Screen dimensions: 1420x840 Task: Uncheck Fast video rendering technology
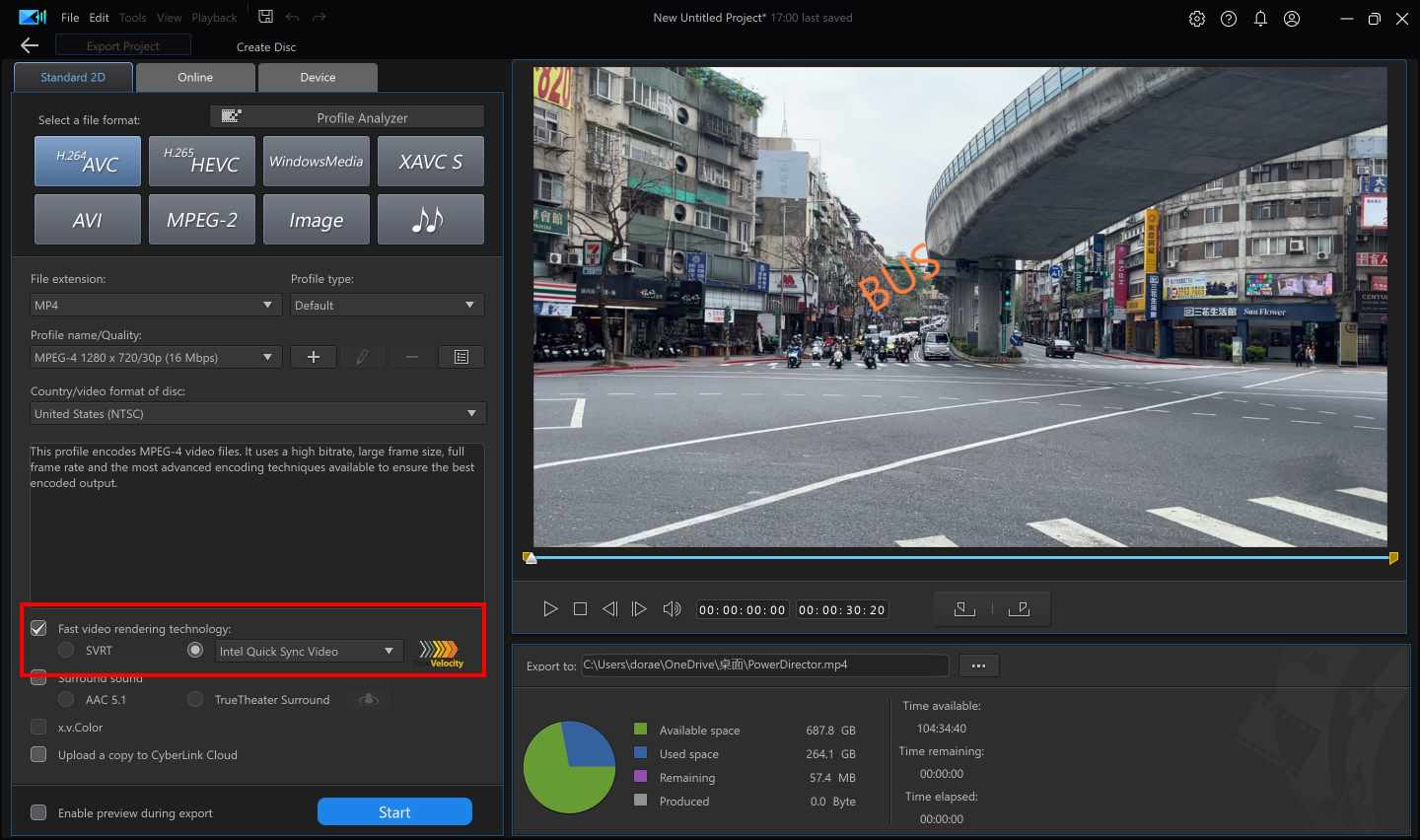(38, 628)
